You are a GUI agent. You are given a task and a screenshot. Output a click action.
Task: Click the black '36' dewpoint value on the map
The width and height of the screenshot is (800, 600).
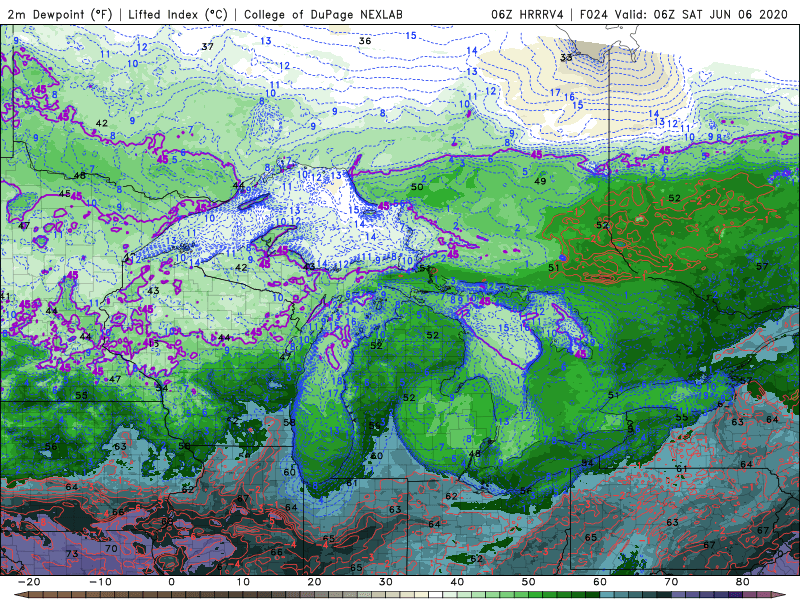365,41
